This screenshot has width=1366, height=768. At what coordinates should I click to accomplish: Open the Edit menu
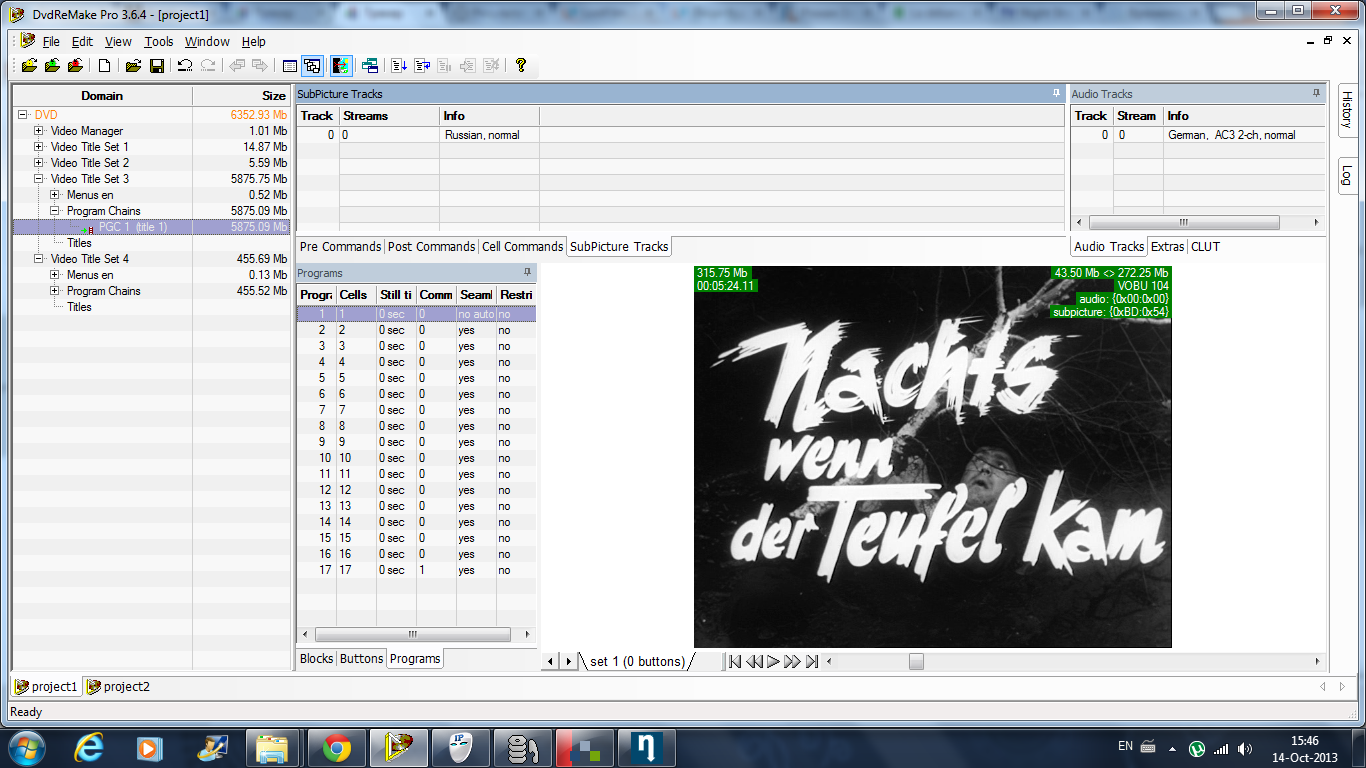tap(82, 42)
